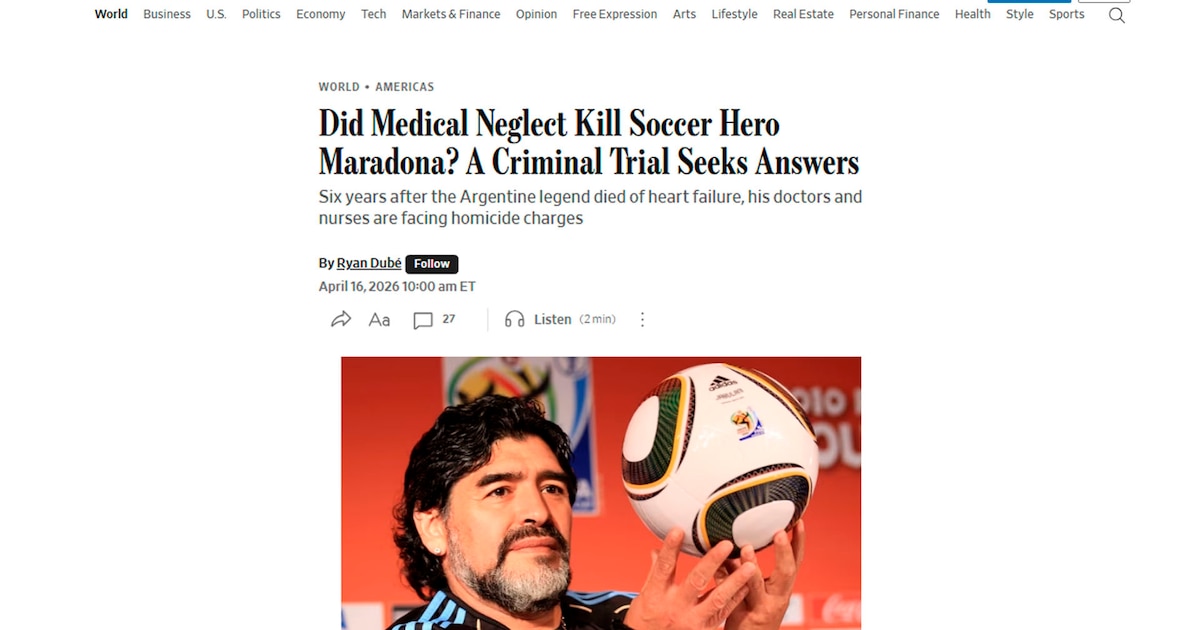This screenshot has width=1200, height=630.
Task: Share the article via arrow icon
Action: [341, 319]
